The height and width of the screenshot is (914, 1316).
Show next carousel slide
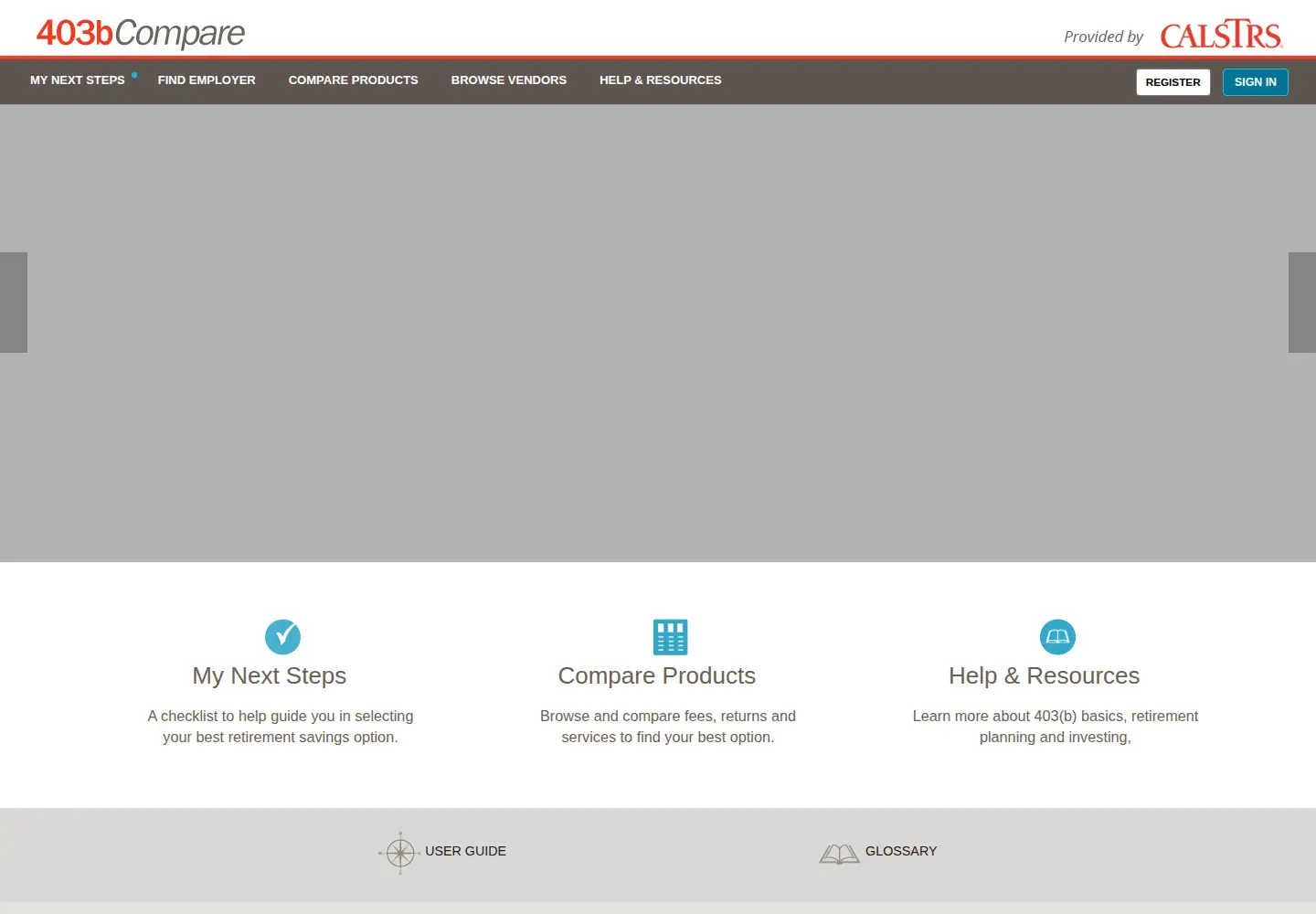click(1302, 303)
